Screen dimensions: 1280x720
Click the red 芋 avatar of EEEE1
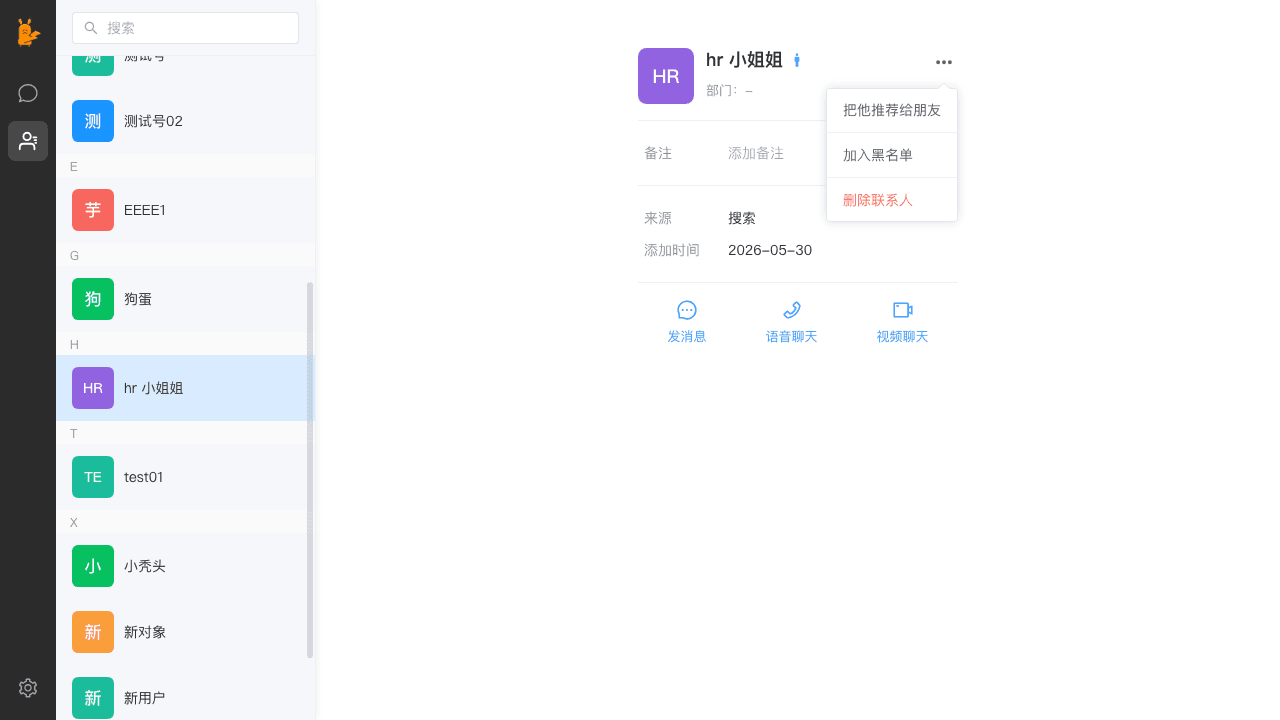[x=93, y=210]
